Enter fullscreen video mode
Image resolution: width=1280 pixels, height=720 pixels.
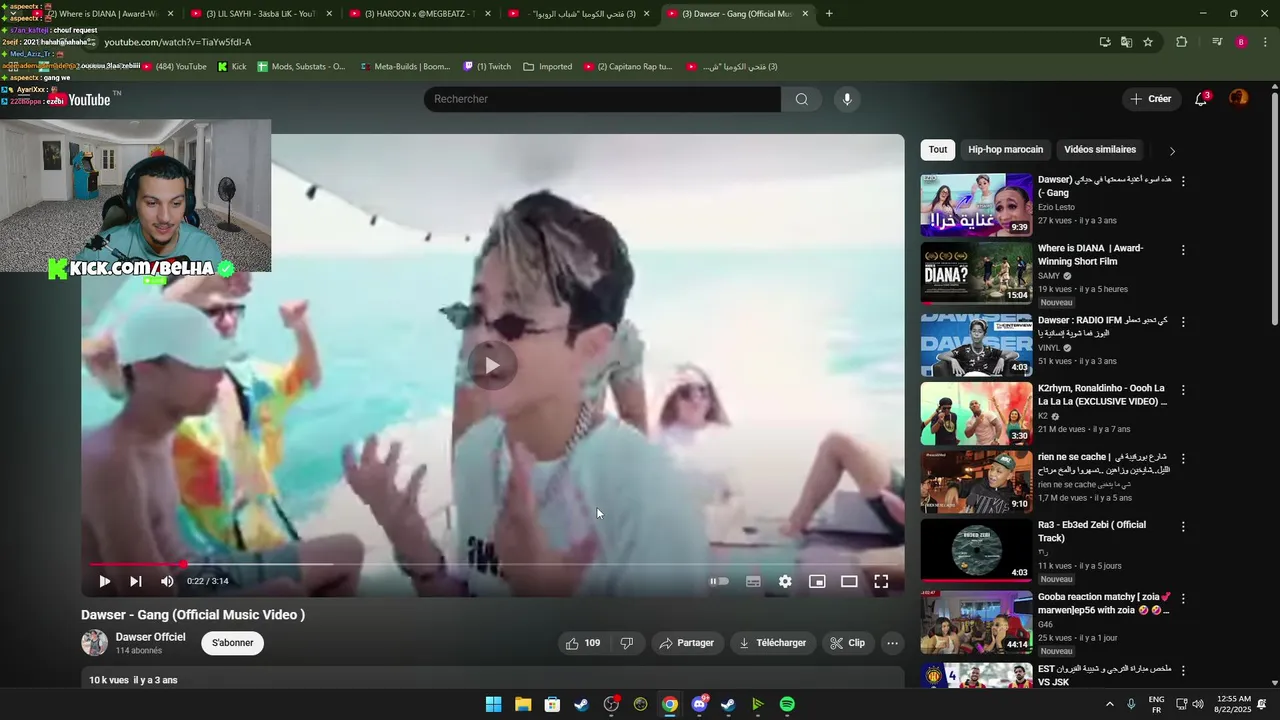point(881,581)
